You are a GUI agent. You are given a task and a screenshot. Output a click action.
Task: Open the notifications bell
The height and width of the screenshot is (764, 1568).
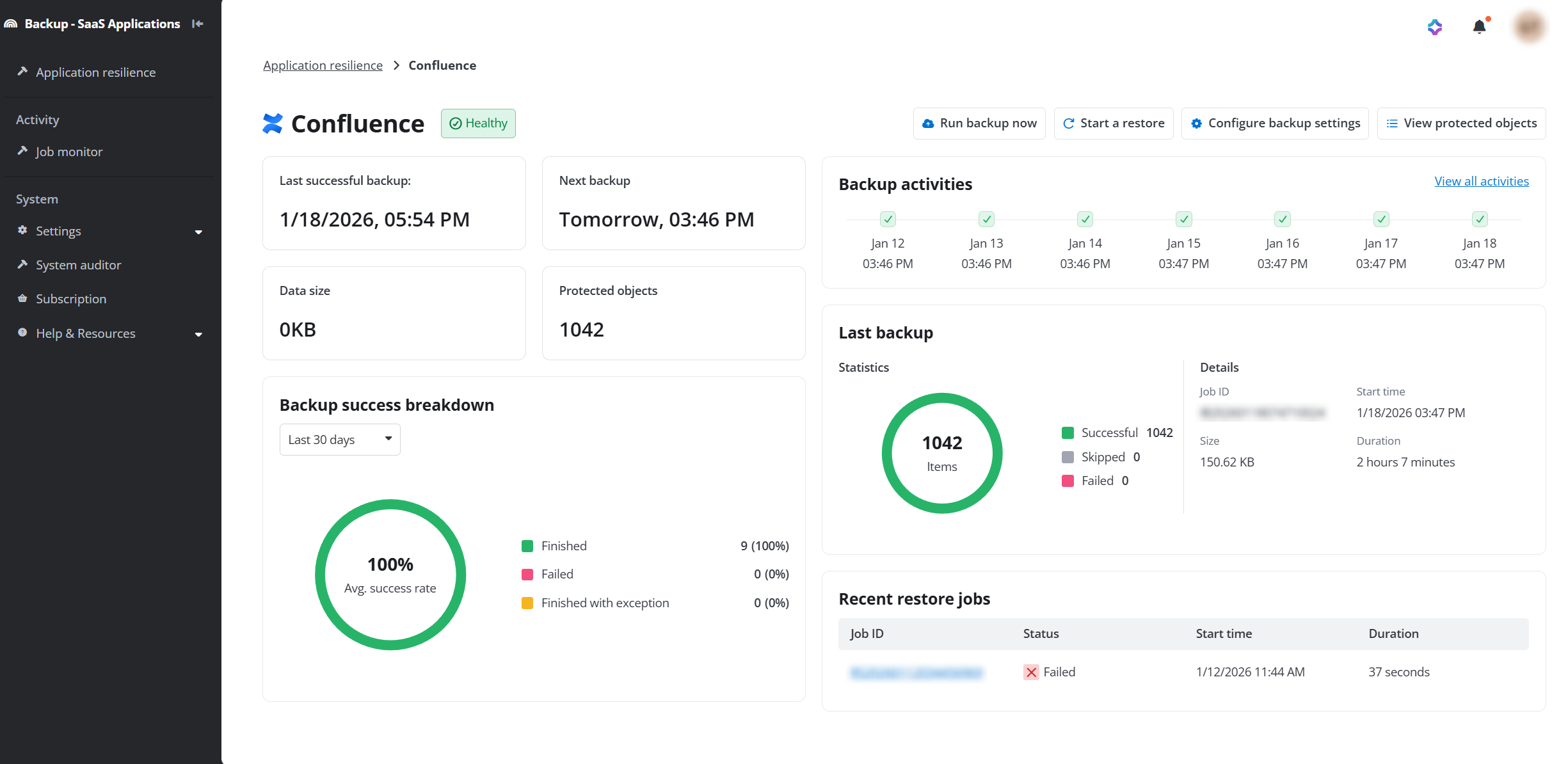1479,27
